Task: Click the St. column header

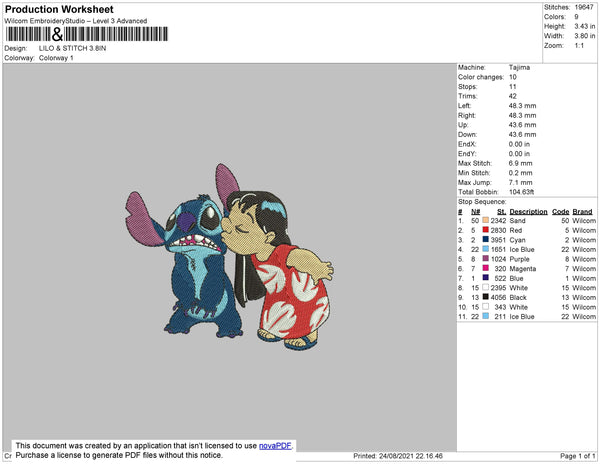Action: (x=503, y=212)
